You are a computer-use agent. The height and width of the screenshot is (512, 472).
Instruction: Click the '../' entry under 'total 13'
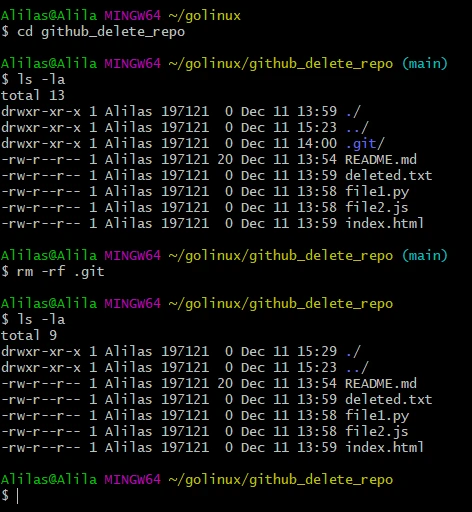pyautogui.click(x=357, y=128)
